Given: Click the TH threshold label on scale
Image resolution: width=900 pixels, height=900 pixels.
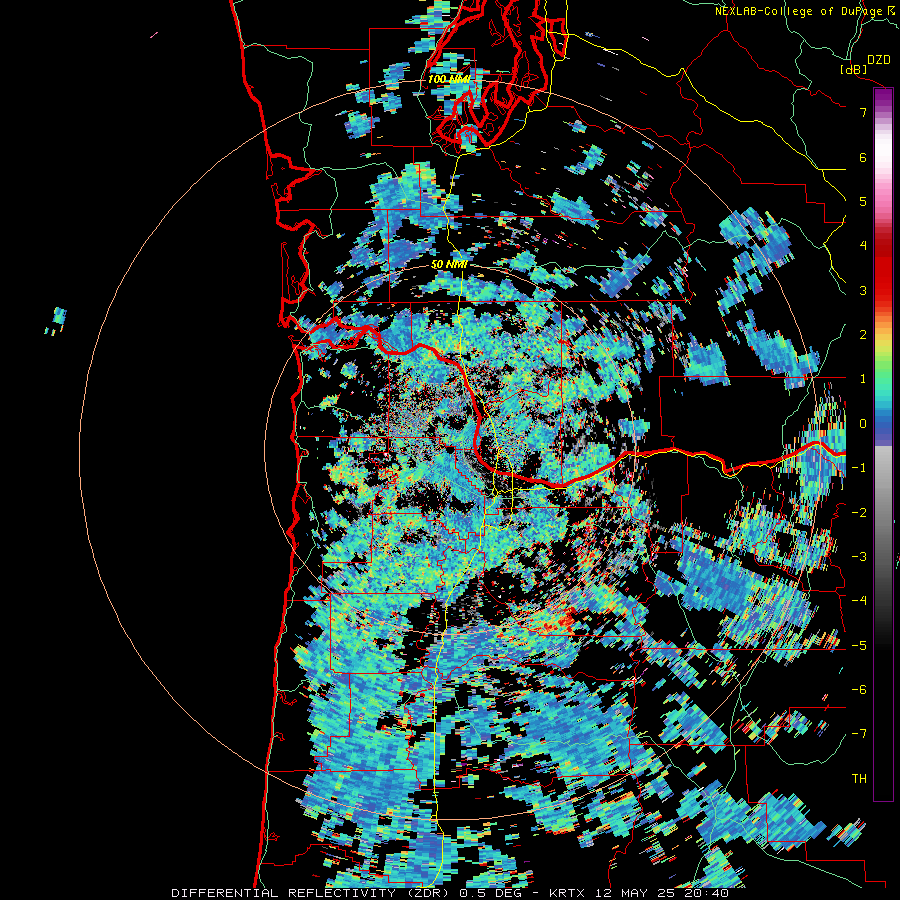Looking at the screenshot, I should pyautogui.click(x=859, y=779).
